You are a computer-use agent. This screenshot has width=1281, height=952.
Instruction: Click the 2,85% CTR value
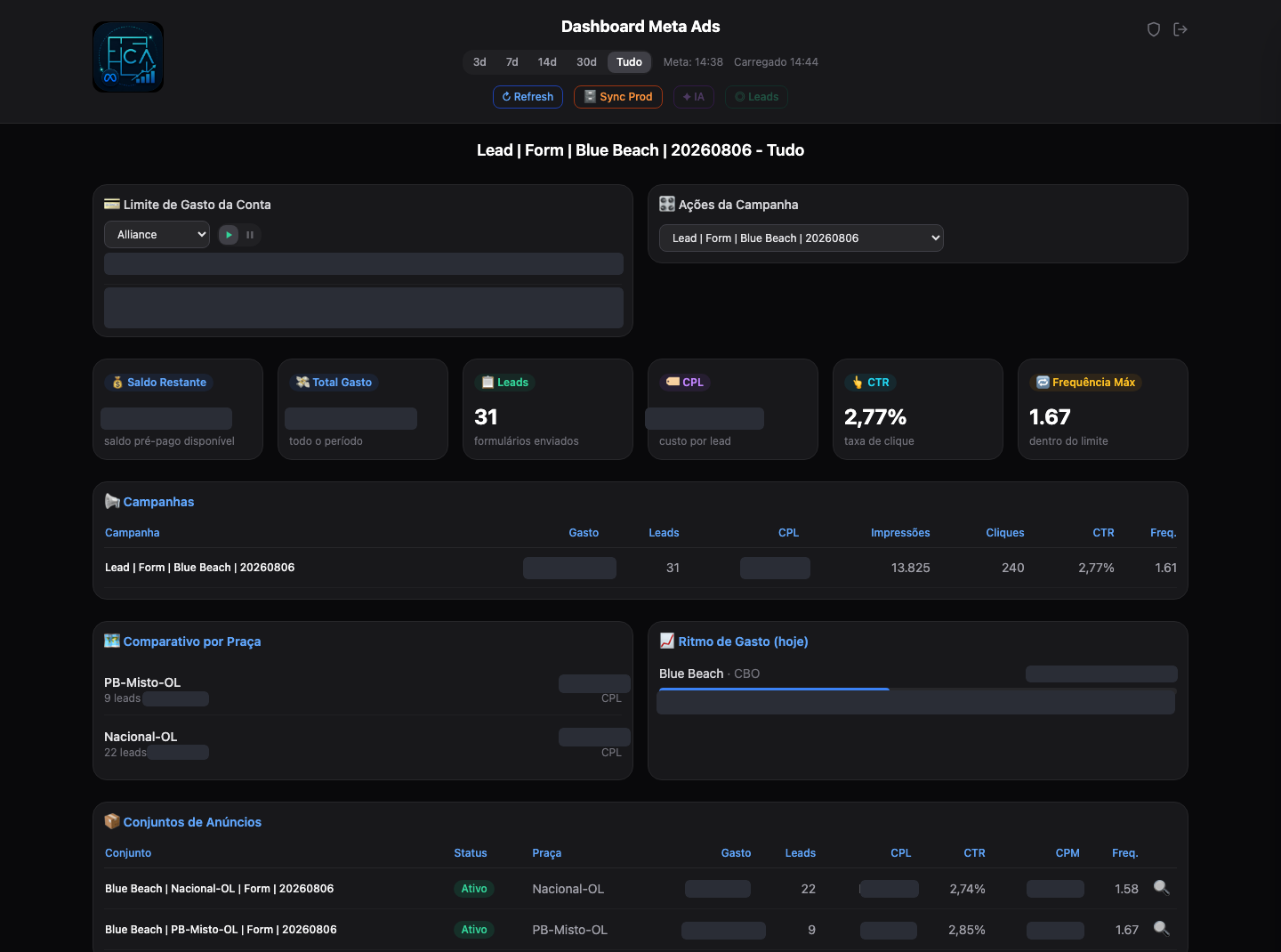click(967, 930)
